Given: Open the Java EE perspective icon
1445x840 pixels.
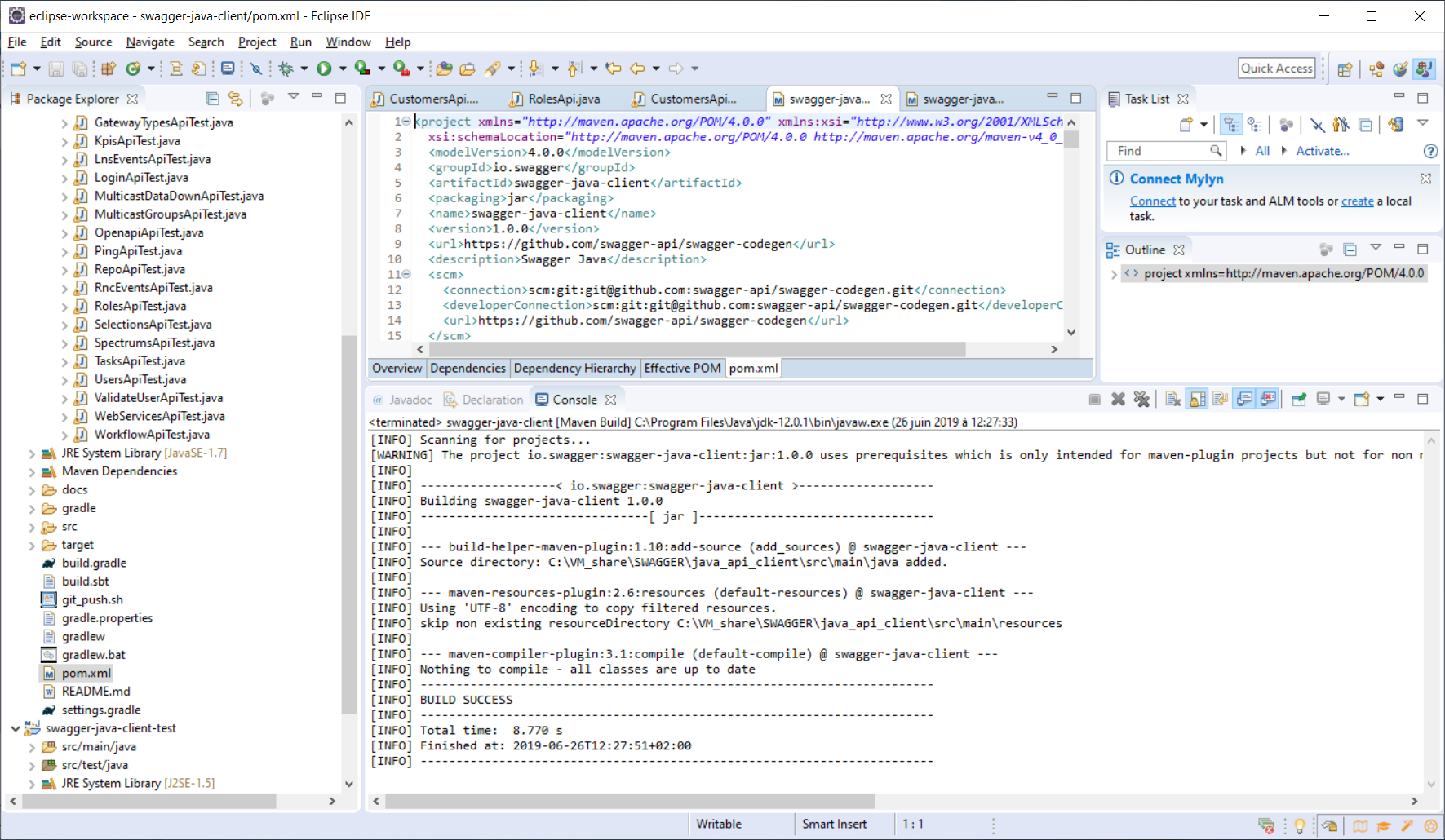Looking at the screenshot, I should [1376, 69].
